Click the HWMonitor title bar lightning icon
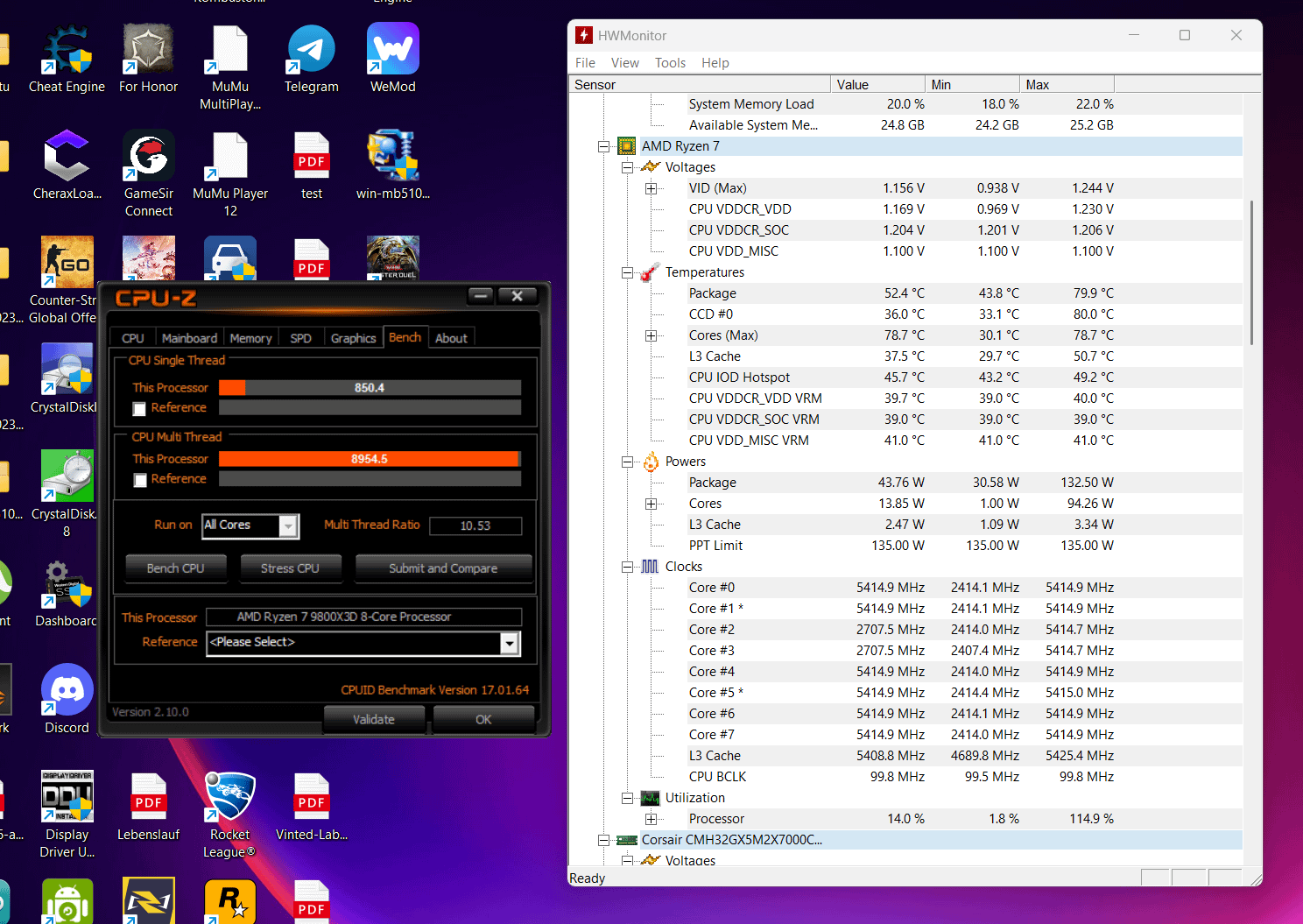This screenshot has width=1303, height=924. pyautogui.click(x=584, y=35)
